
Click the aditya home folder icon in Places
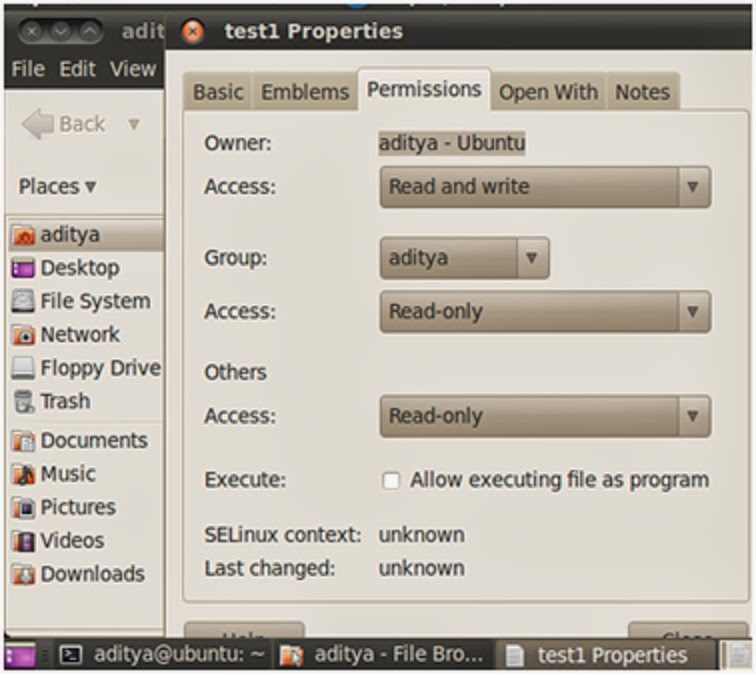click(23, 235)
